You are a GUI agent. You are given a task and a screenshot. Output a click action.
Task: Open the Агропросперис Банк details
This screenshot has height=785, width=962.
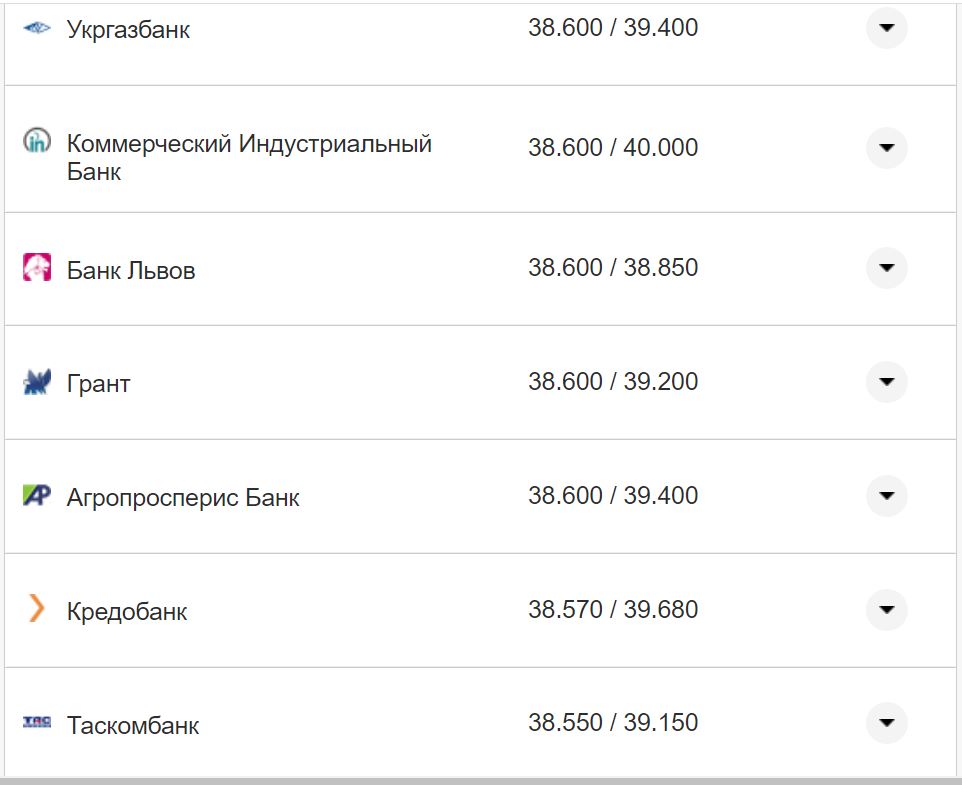pos(886,496)
